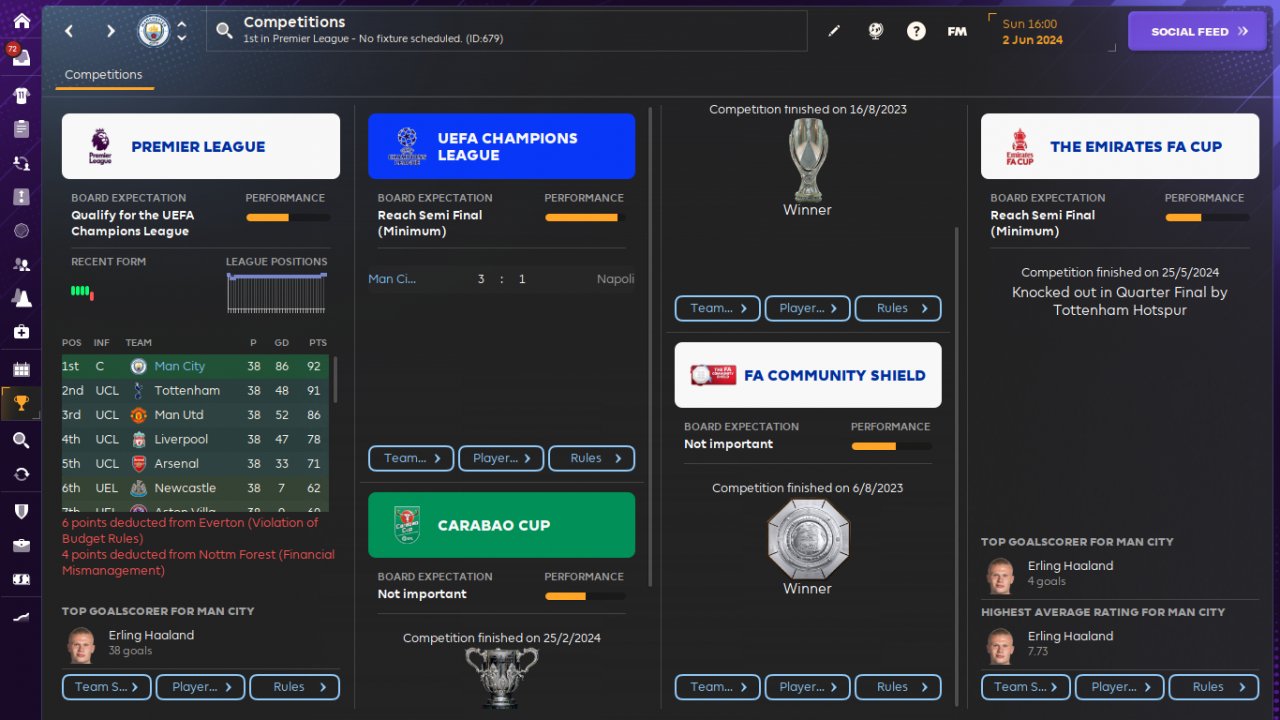This screenshot has height=720, width=1280.
Task: Open the Premier League header panel
Action: pyautogui.click(x=201, y=146)
